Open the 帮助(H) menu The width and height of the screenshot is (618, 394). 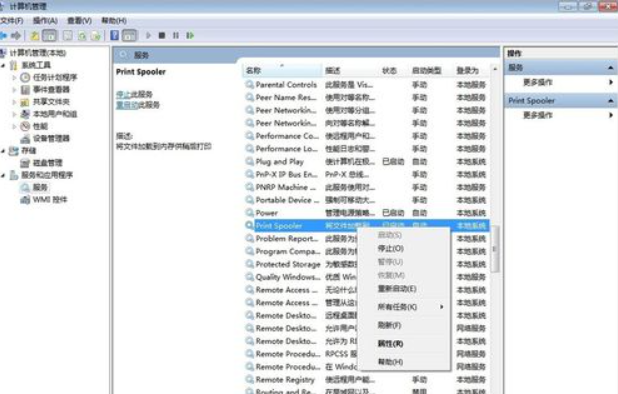click(x=114, y=20)
